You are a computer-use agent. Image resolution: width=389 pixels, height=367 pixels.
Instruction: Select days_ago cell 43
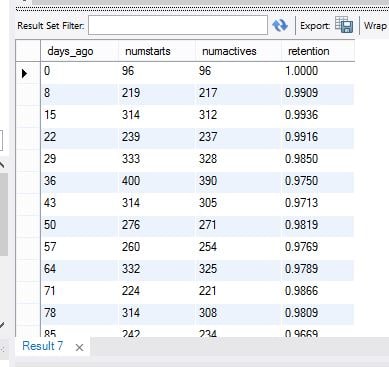[x=79, y=203]
